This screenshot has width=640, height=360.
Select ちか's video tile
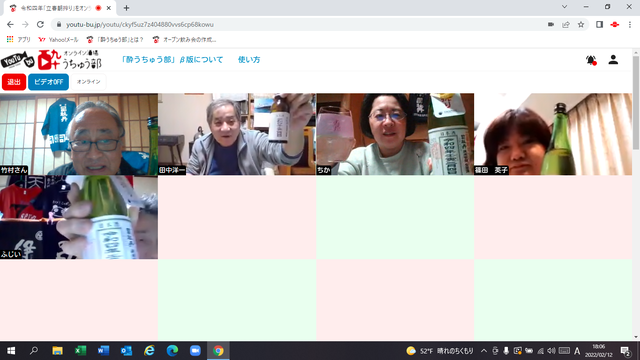click(x=395, y=134)
